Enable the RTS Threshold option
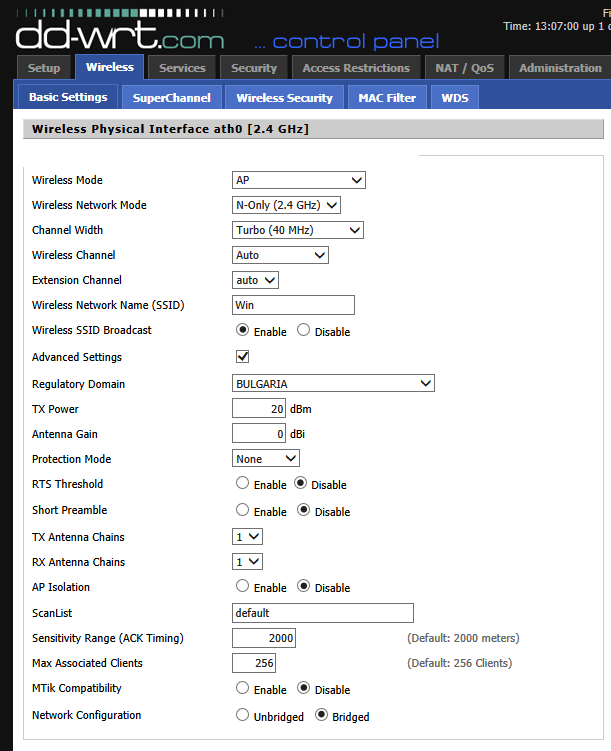 pyautogui.click(x=242, y=484)
